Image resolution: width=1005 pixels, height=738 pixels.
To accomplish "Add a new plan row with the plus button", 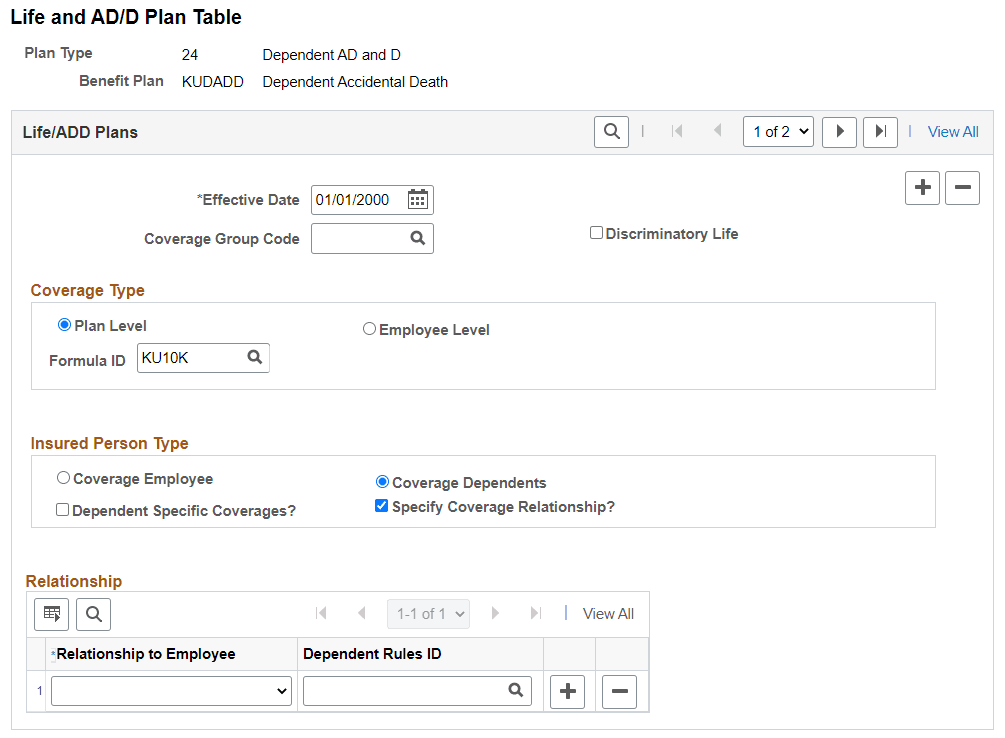I will pyautogui.click(x=922, y=187).
